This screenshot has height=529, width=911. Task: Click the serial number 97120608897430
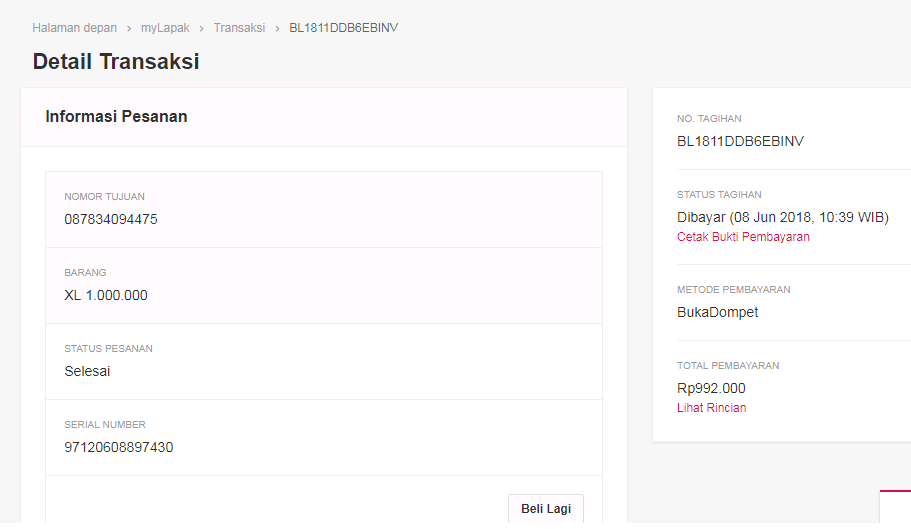(x=119, y=448)
